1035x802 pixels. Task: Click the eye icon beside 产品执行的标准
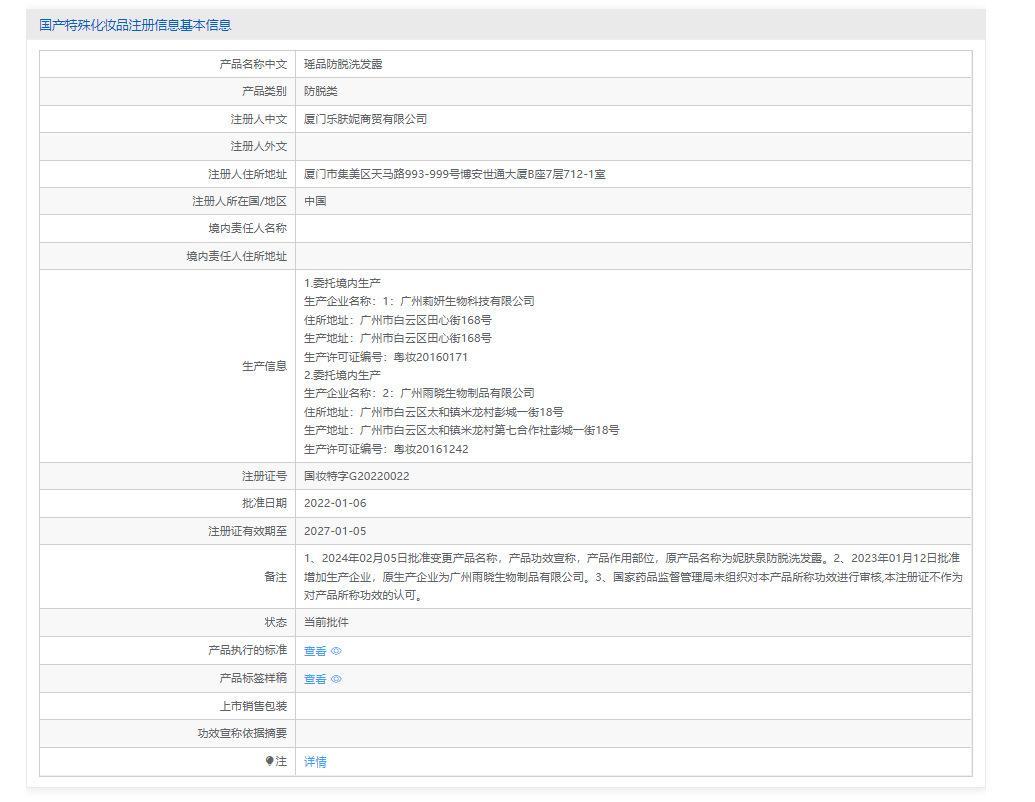coord(337,651)
